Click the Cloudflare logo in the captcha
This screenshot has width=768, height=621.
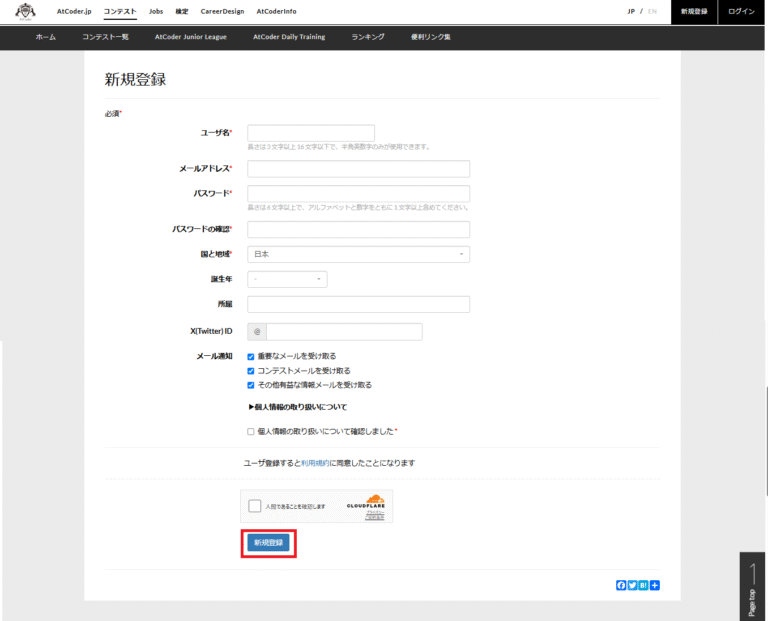point(367,504)
